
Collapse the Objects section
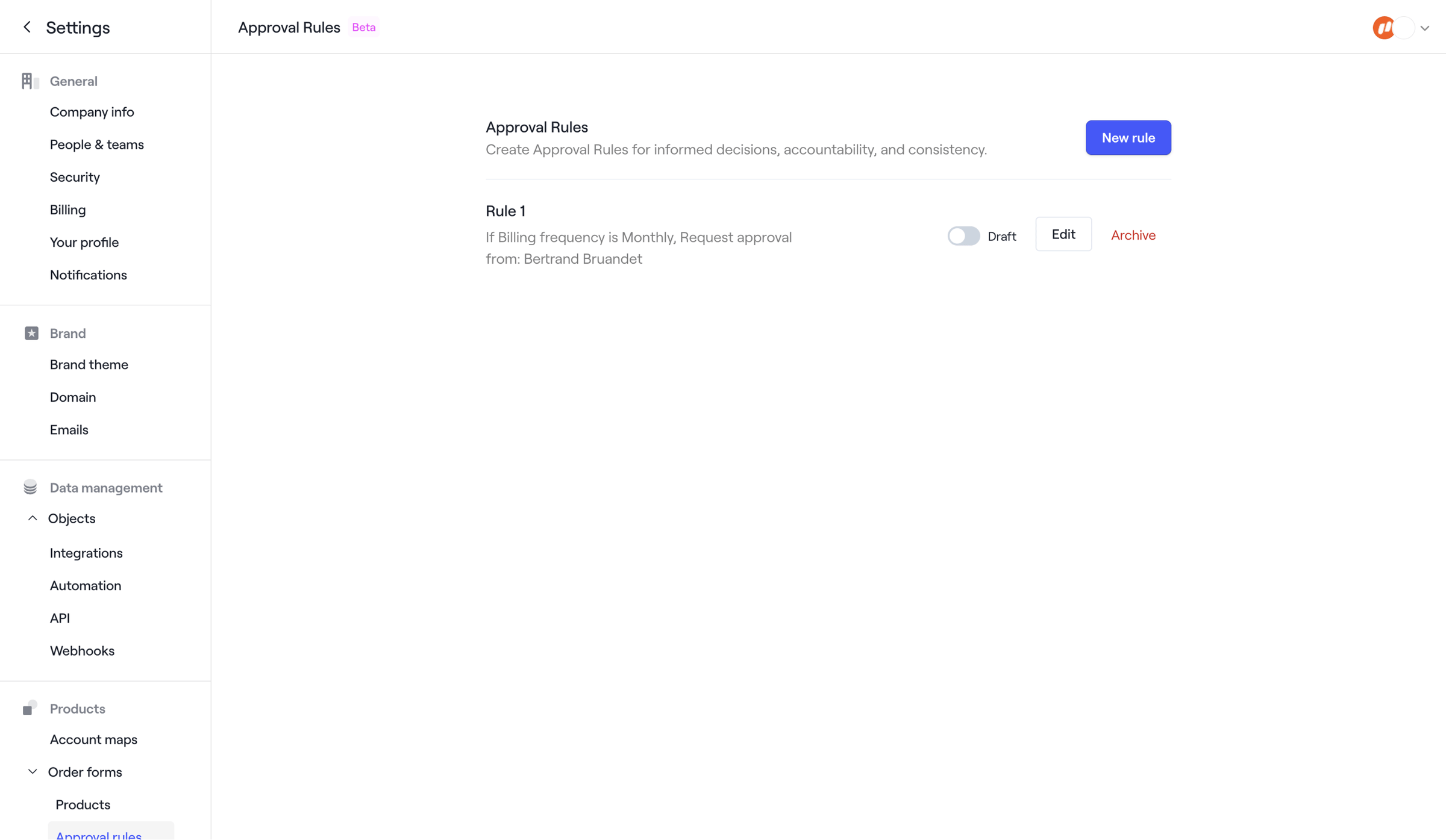[33, 518]
